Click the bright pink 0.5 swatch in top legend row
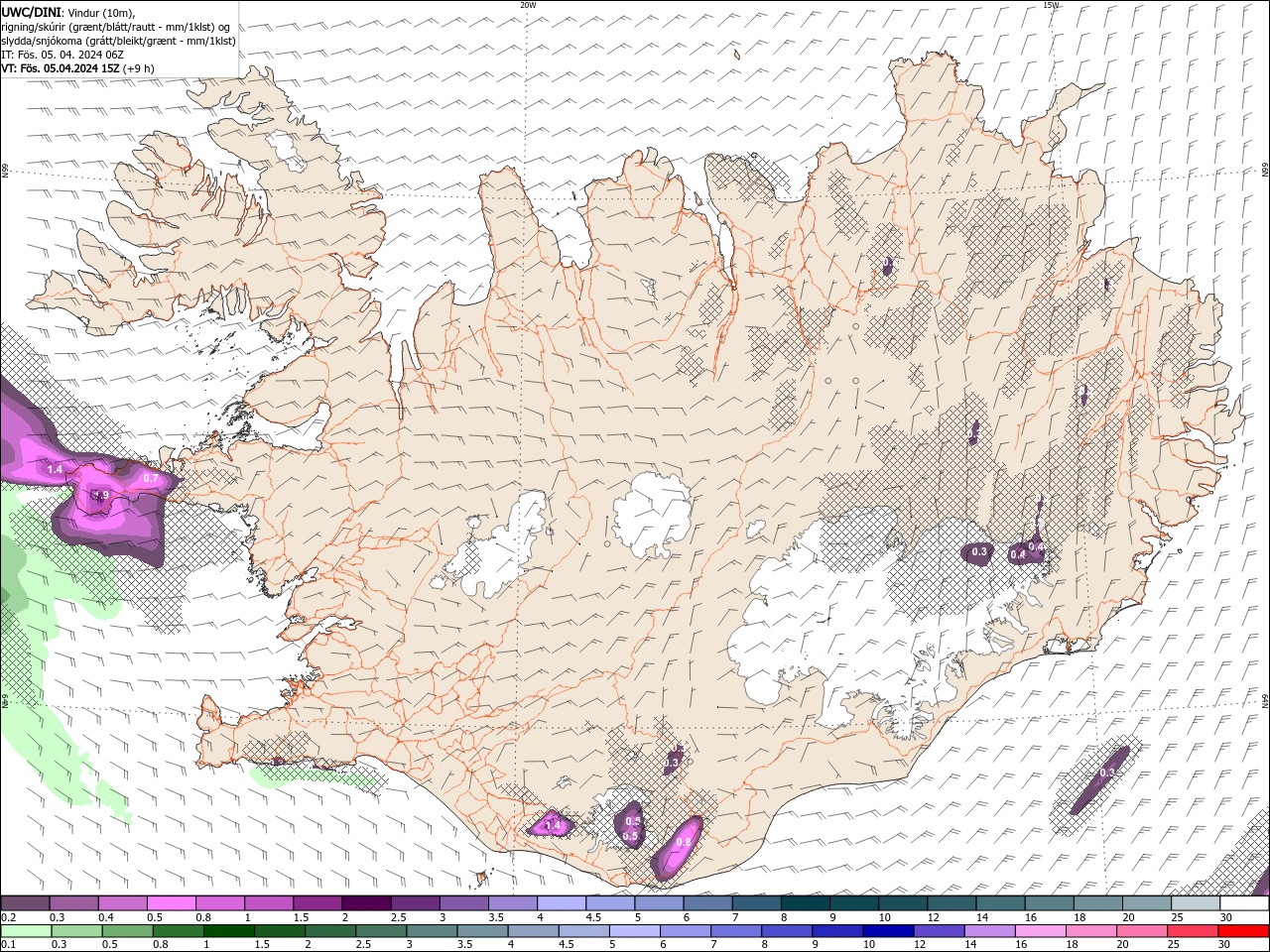 pos(171,903)
